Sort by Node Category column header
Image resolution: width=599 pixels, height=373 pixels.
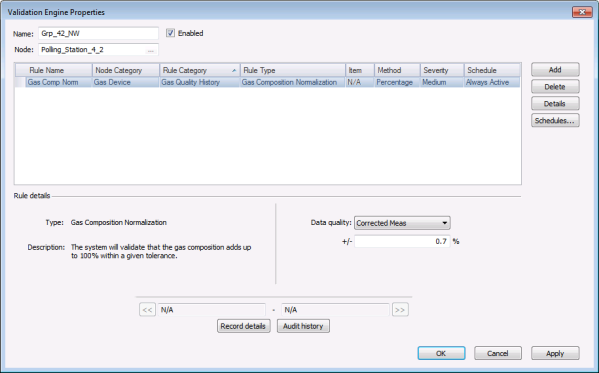click(x=126, y=70)
